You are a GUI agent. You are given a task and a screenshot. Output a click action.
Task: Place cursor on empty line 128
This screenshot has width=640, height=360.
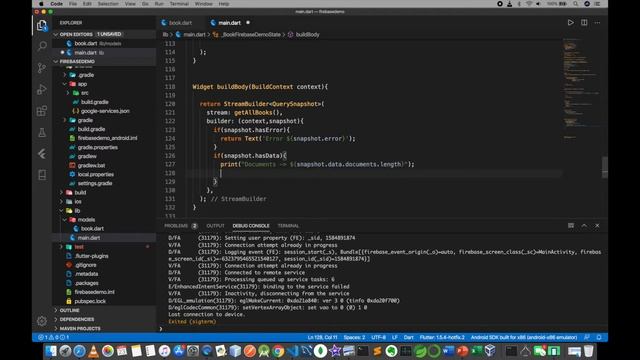tap(373, 173)
